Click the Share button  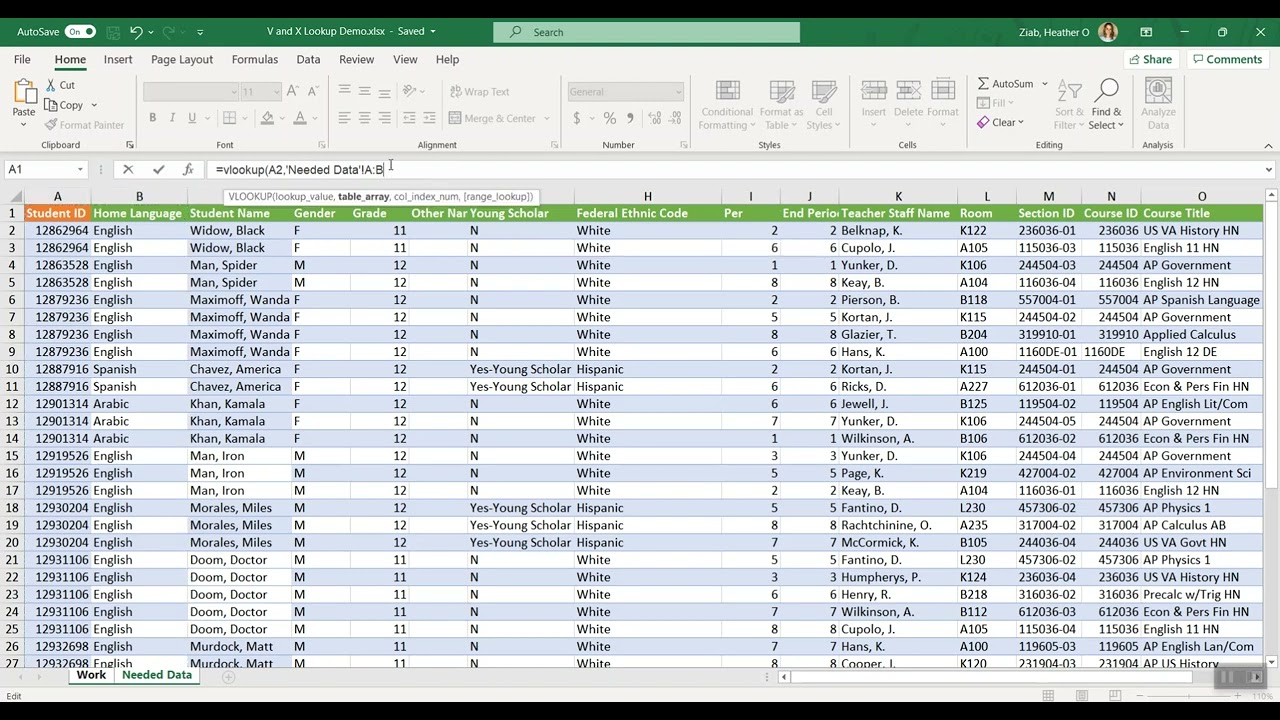(x=1150, y=60)
